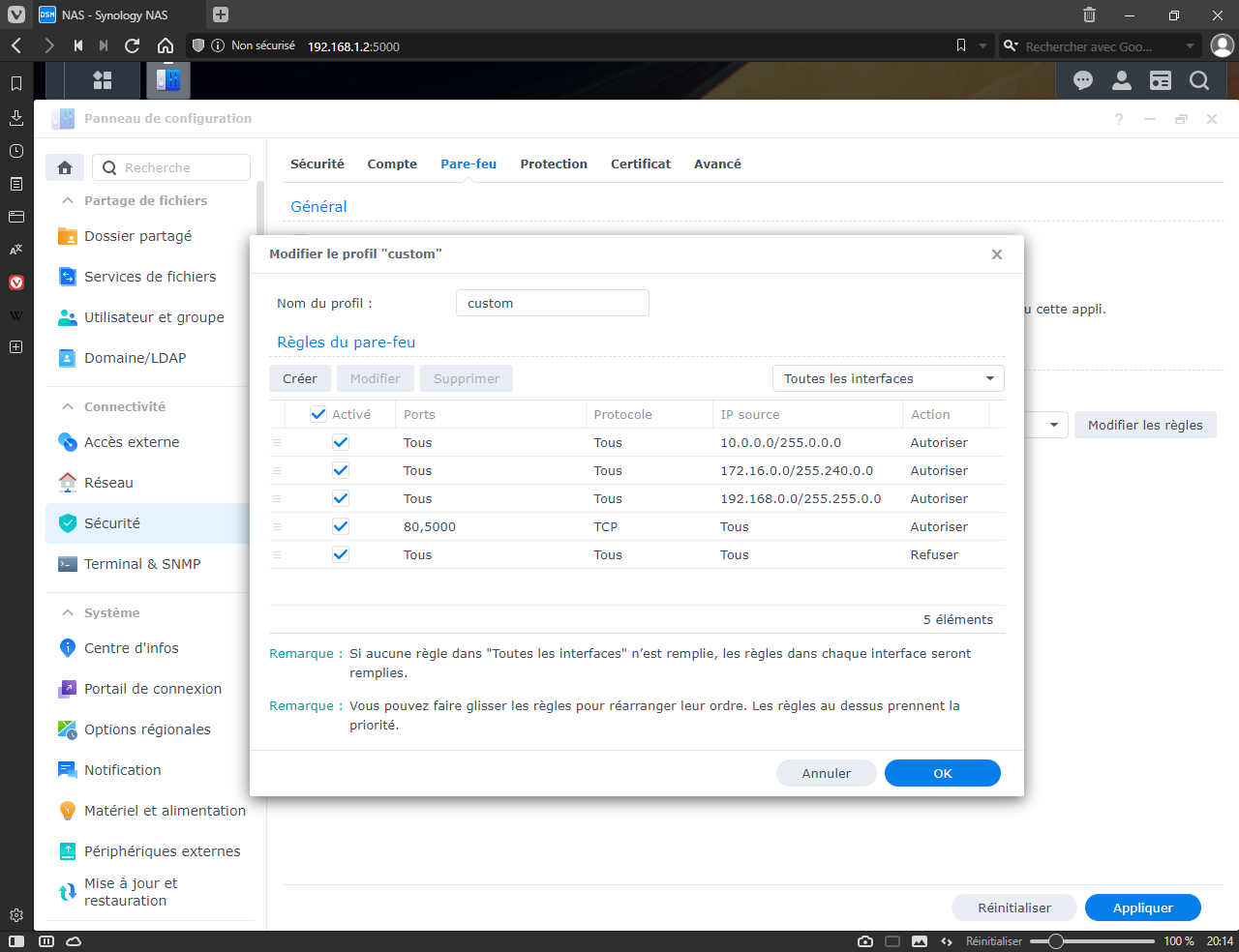Viewport: 1239px width, 952px height.
Task: Open DSM search magnifier icon
Action: point(1199,81)
